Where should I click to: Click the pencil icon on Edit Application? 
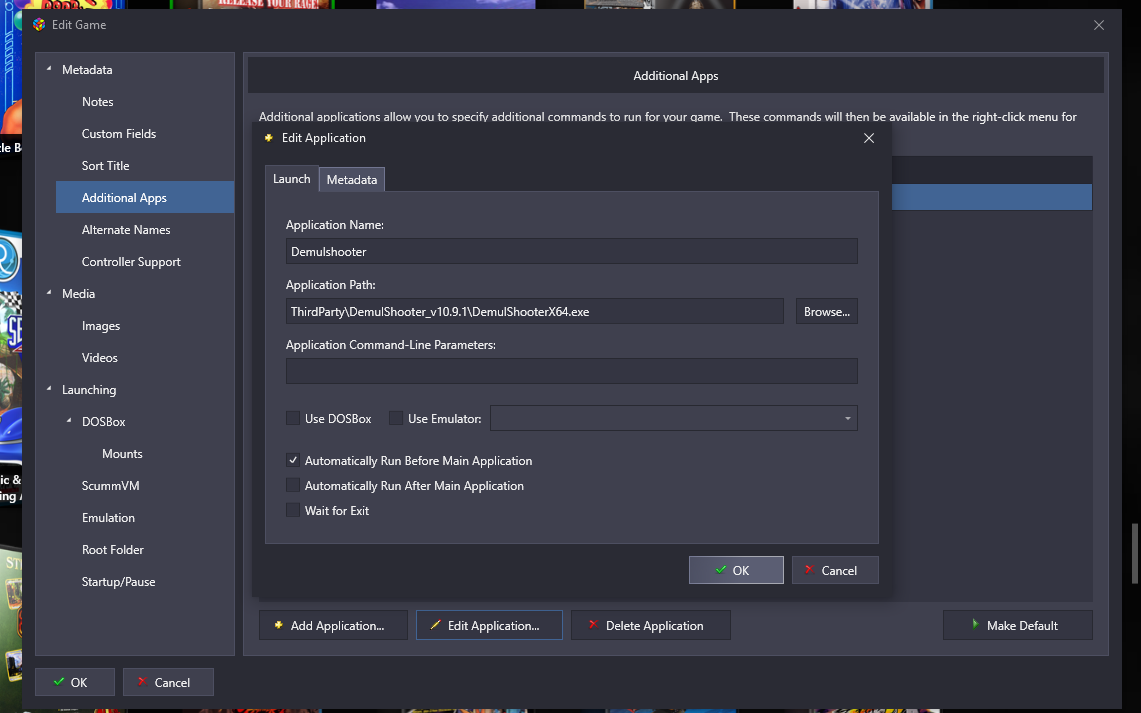click(434, 626)
